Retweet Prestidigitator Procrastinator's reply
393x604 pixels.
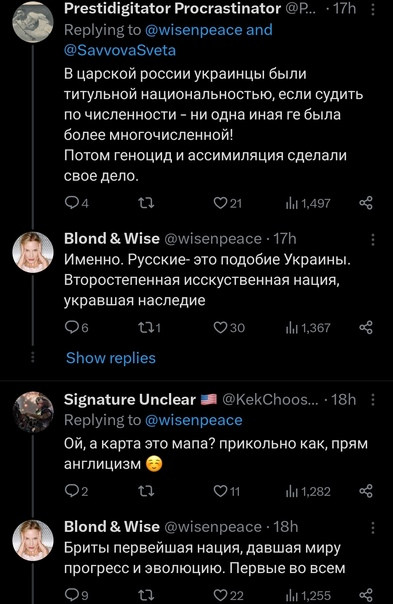pos(146,203)
